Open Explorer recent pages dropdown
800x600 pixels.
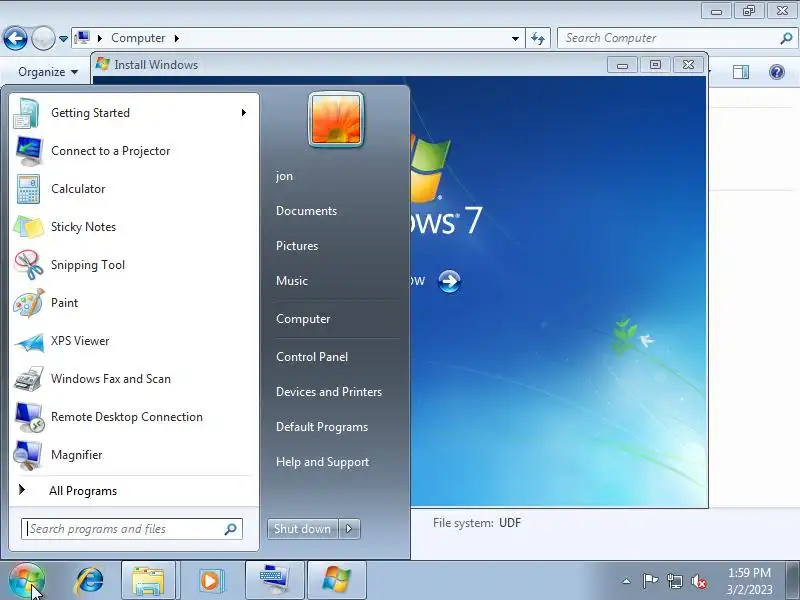[x=63, y=38]
